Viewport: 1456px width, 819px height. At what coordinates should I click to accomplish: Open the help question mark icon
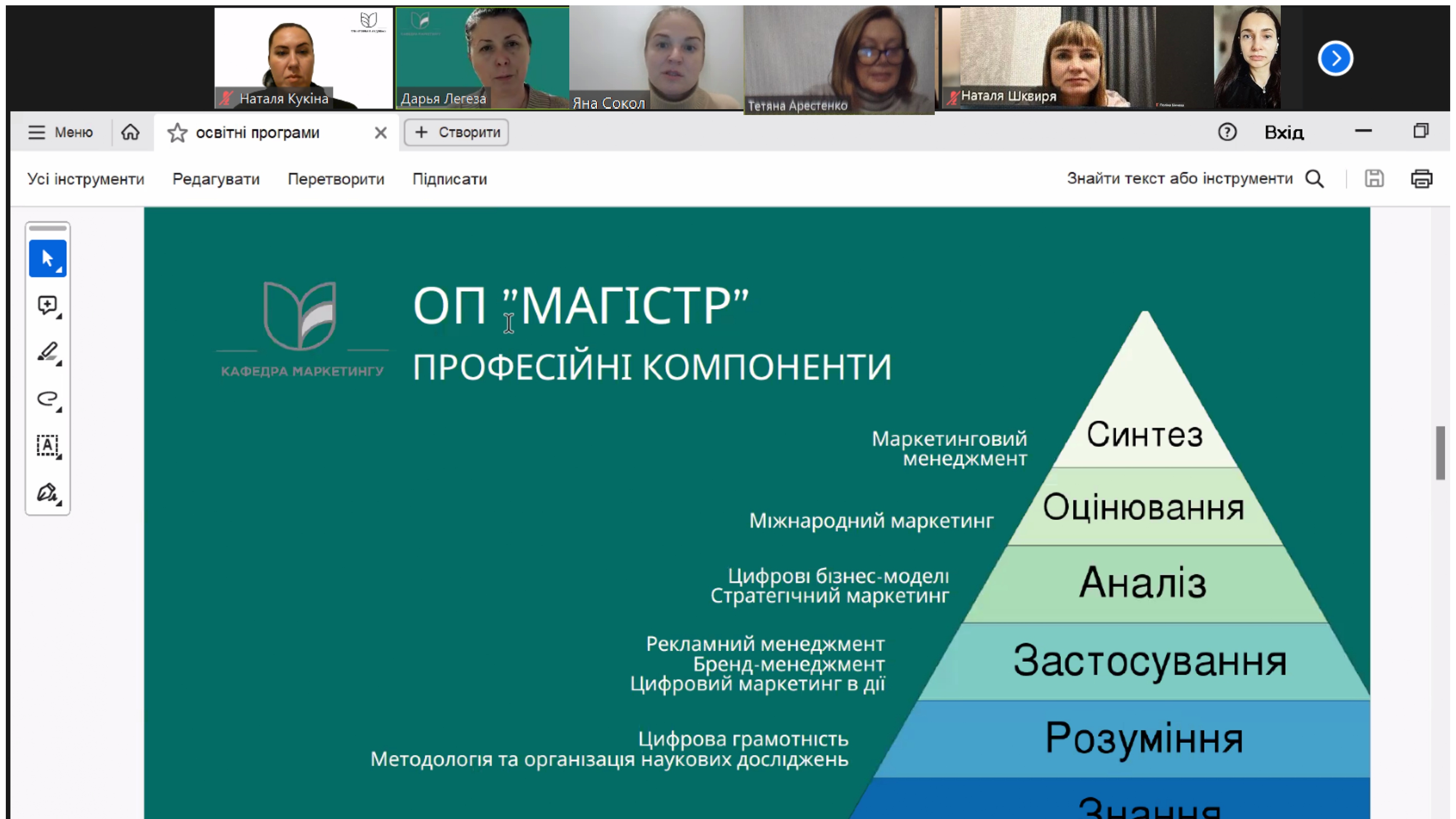(1226, 132)
